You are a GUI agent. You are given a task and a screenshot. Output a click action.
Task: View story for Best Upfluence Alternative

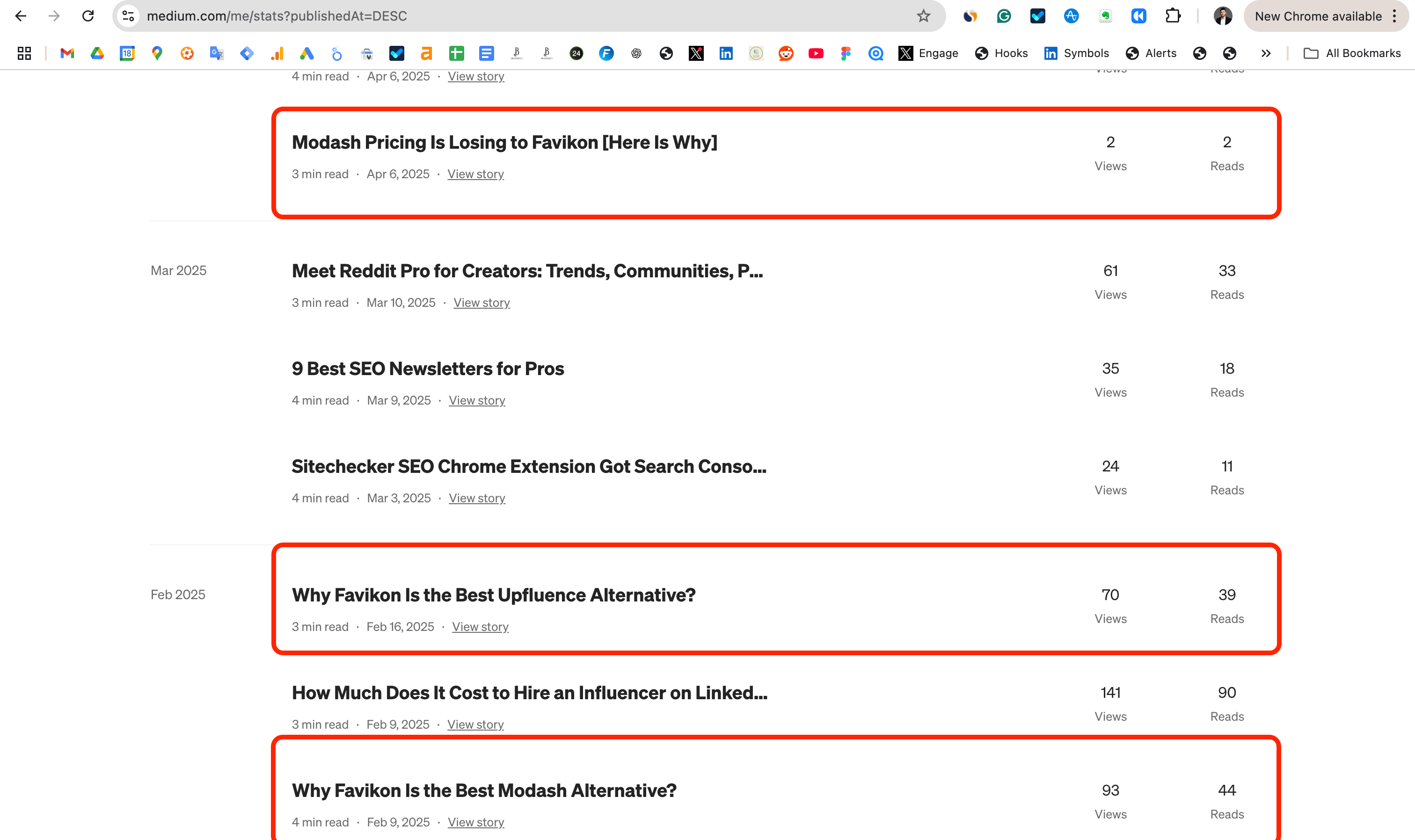(x=480, y=627)
